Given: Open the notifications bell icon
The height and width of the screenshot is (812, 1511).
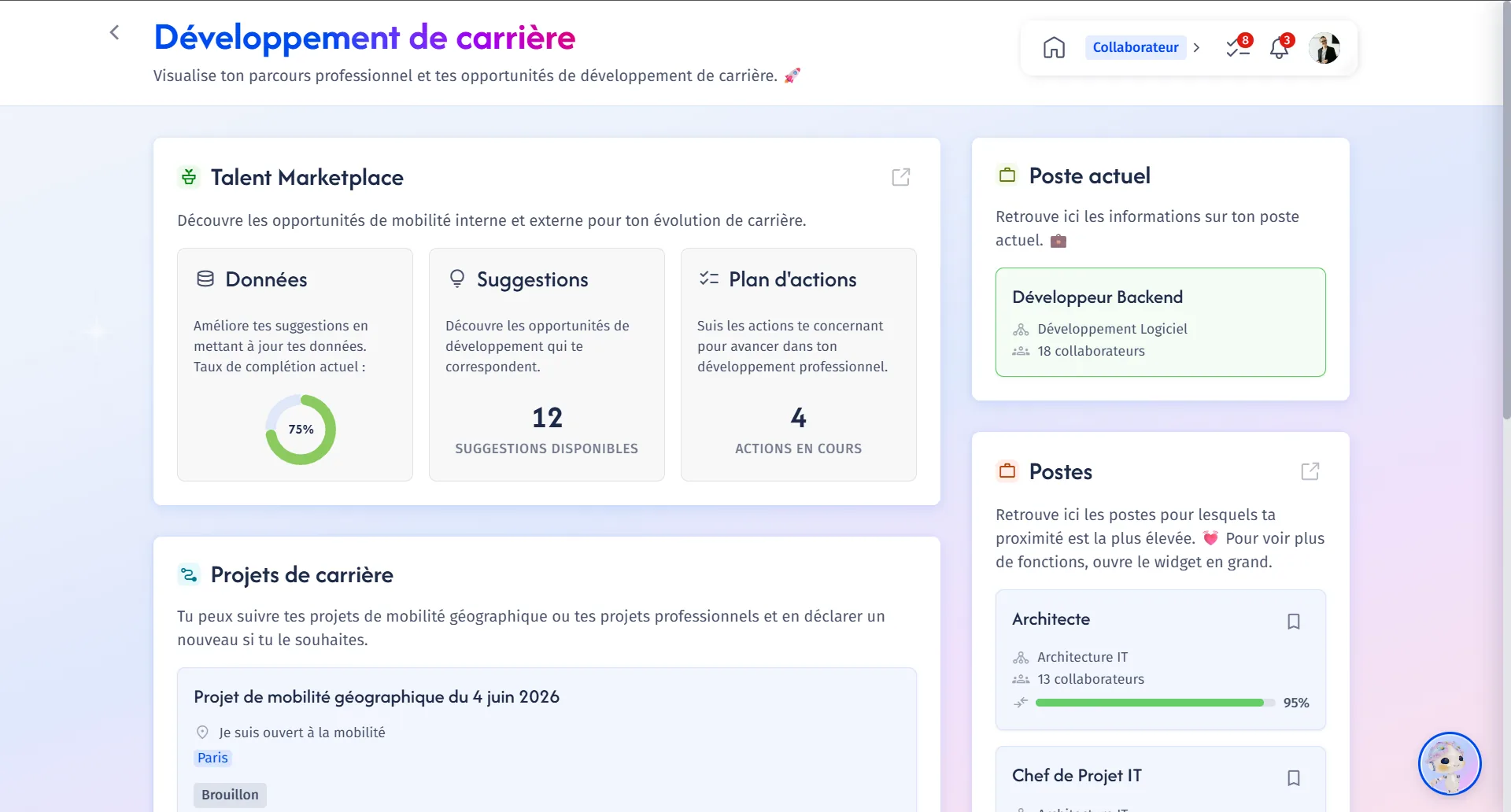Looking at the screenshot, I should click(1280, 47).
